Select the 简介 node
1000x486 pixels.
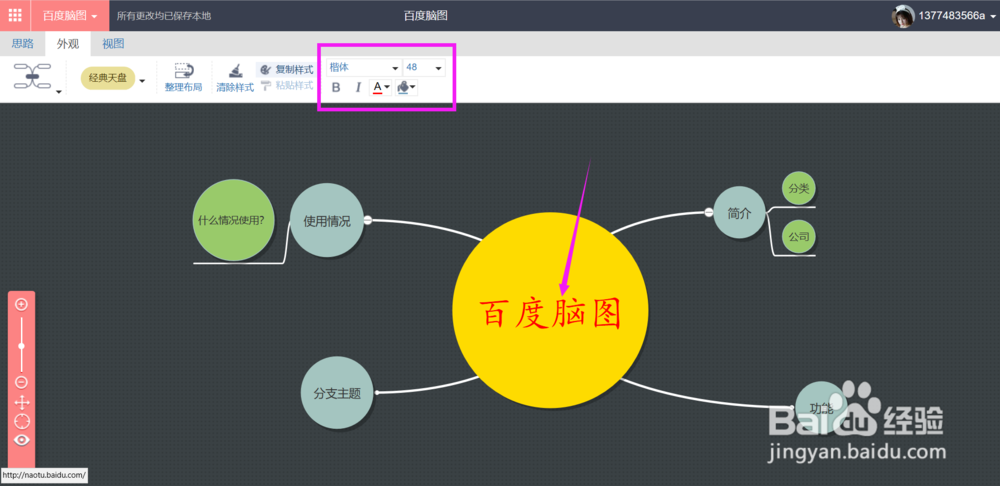pyautogui.click(x=739, y=213)
